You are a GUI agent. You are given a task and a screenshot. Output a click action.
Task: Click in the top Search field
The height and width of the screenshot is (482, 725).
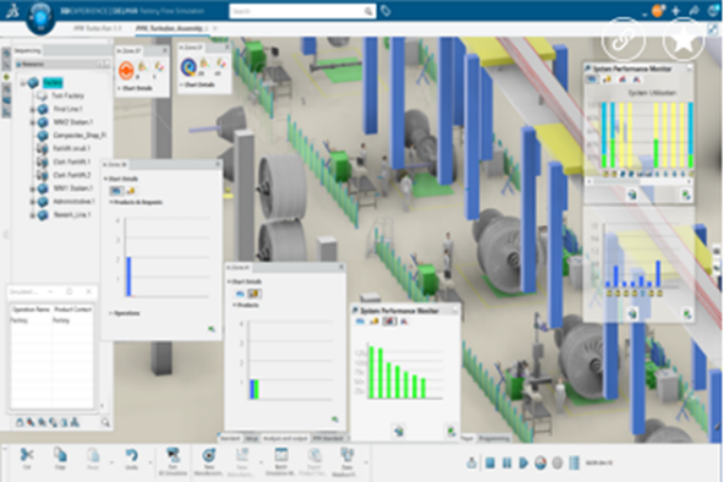click(x=300, y=11)
